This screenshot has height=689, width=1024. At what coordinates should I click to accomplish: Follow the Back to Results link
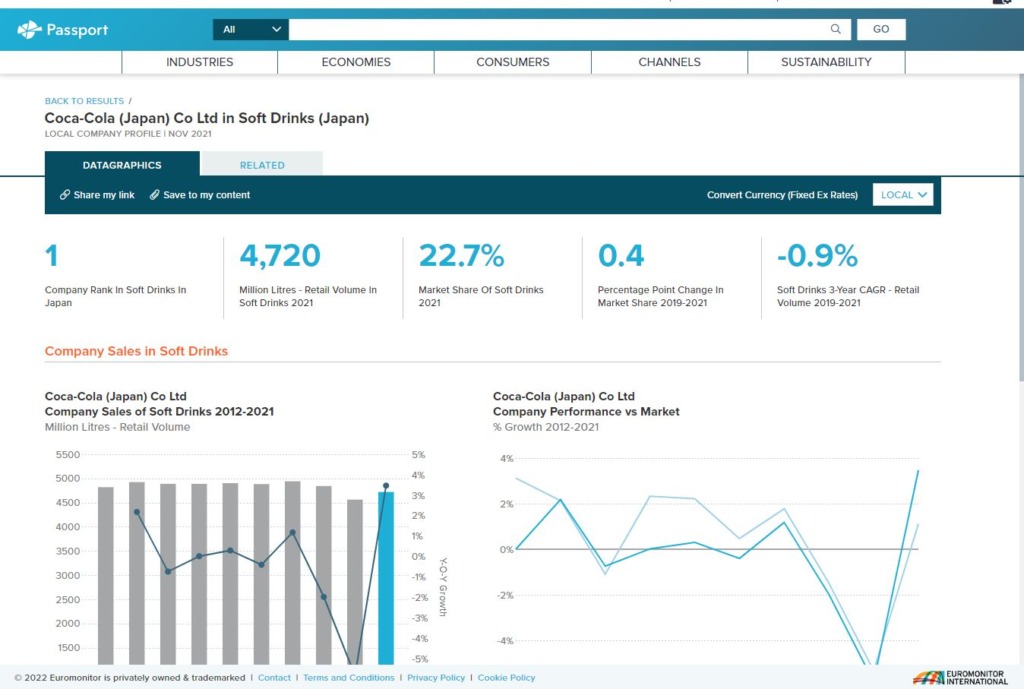click(x=84, y=101)
